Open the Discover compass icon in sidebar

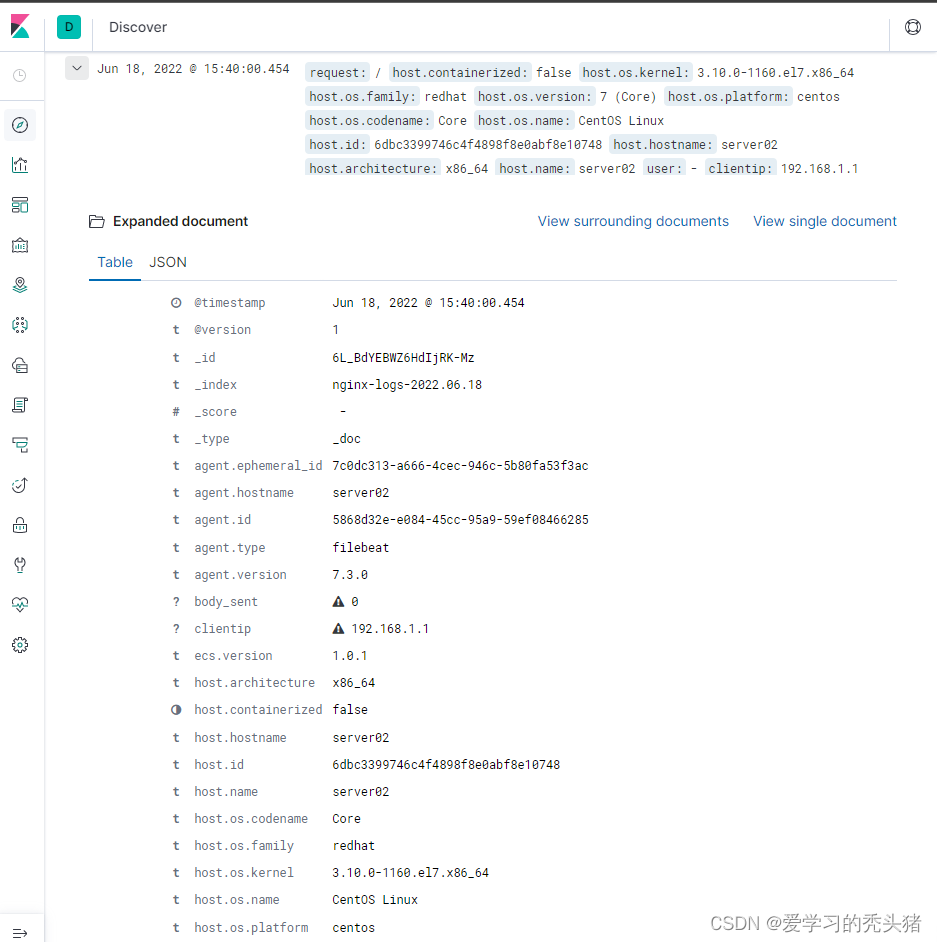pyautogui.click(x=20, y=124)
